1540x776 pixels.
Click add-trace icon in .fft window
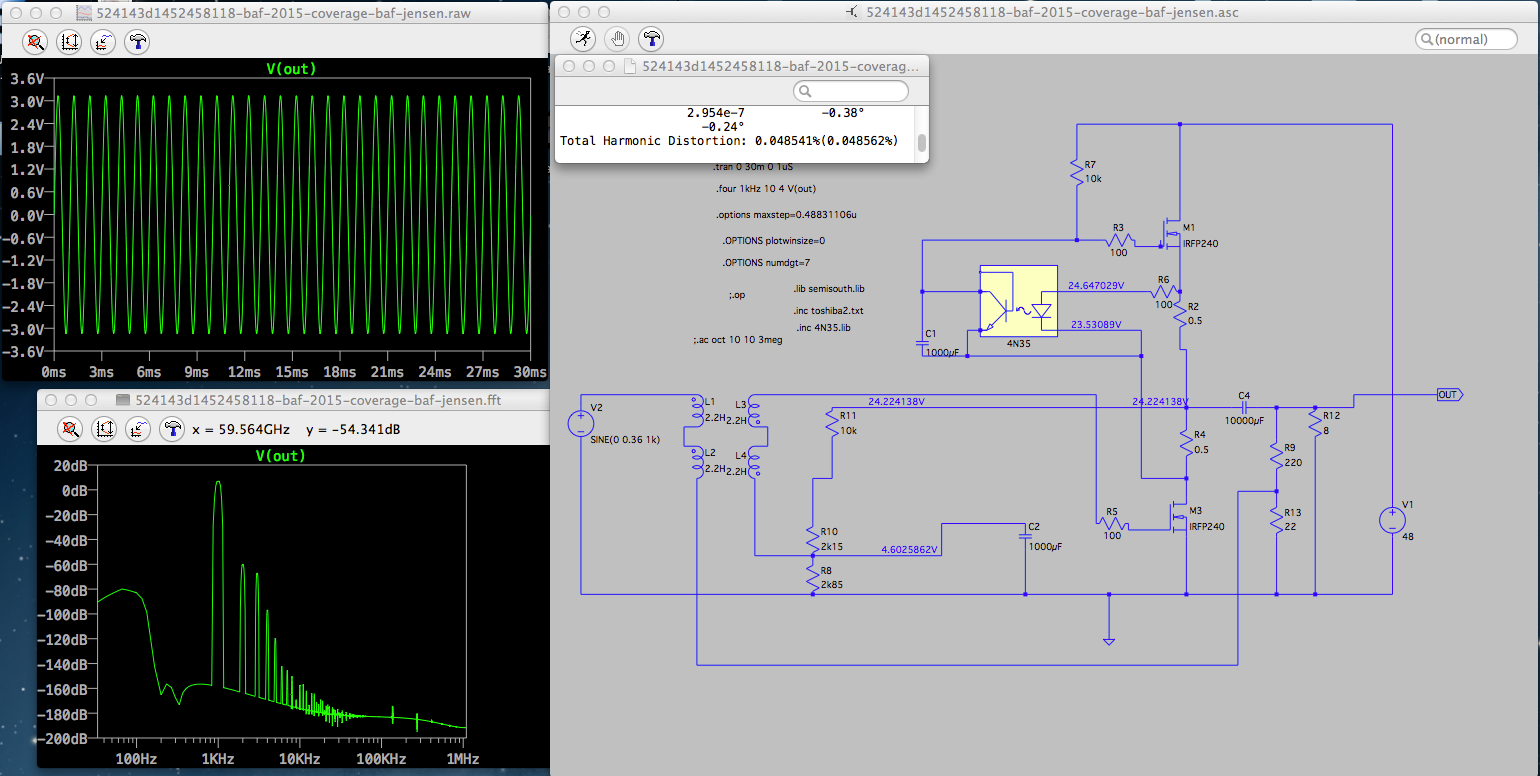point(138,429)
